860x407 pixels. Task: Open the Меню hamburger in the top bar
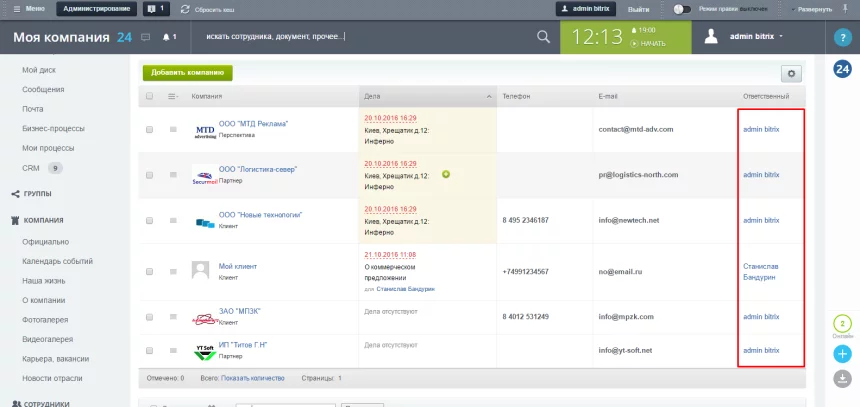pos(28,8)
